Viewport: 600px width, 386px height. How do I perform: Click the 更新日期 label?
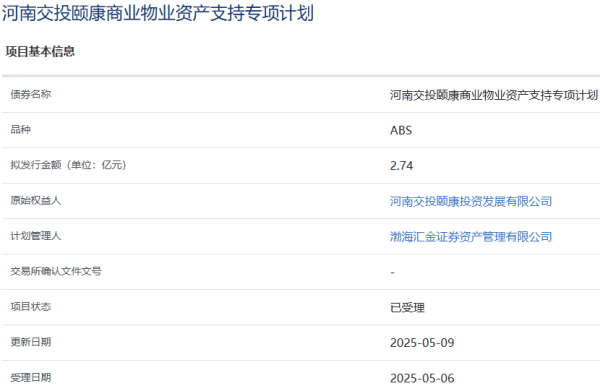(x=31, y=342)
